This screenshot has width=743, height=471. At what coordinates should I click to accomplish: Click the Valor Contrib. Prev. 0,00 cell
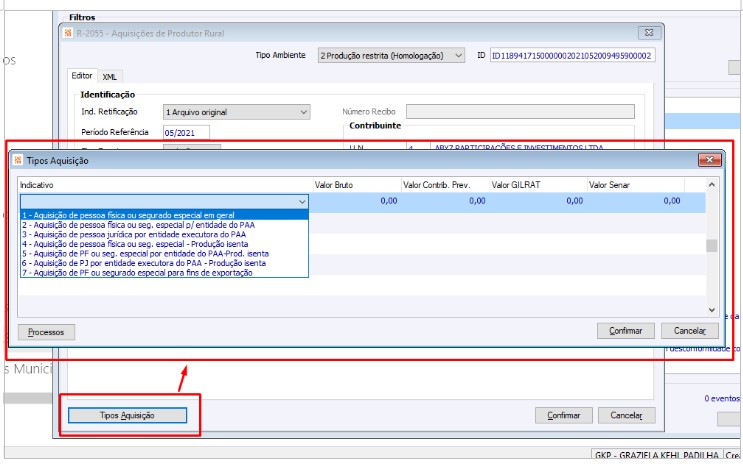(445, 201)
